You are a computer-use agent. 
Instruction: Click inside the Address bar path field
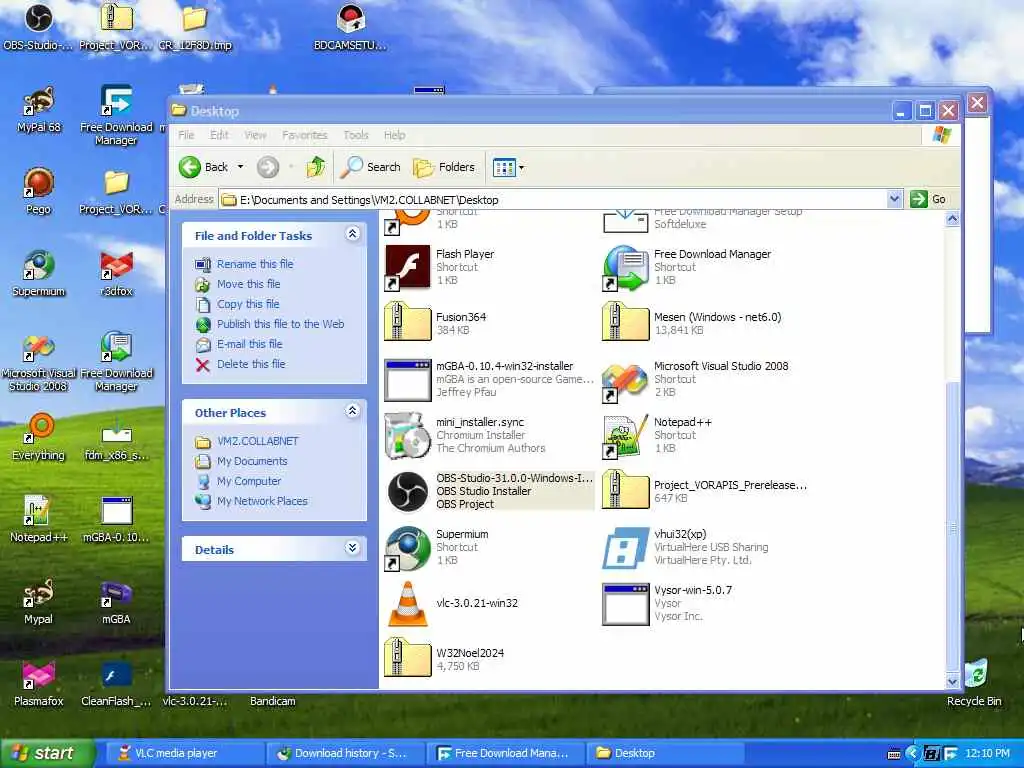coord(552,199)
